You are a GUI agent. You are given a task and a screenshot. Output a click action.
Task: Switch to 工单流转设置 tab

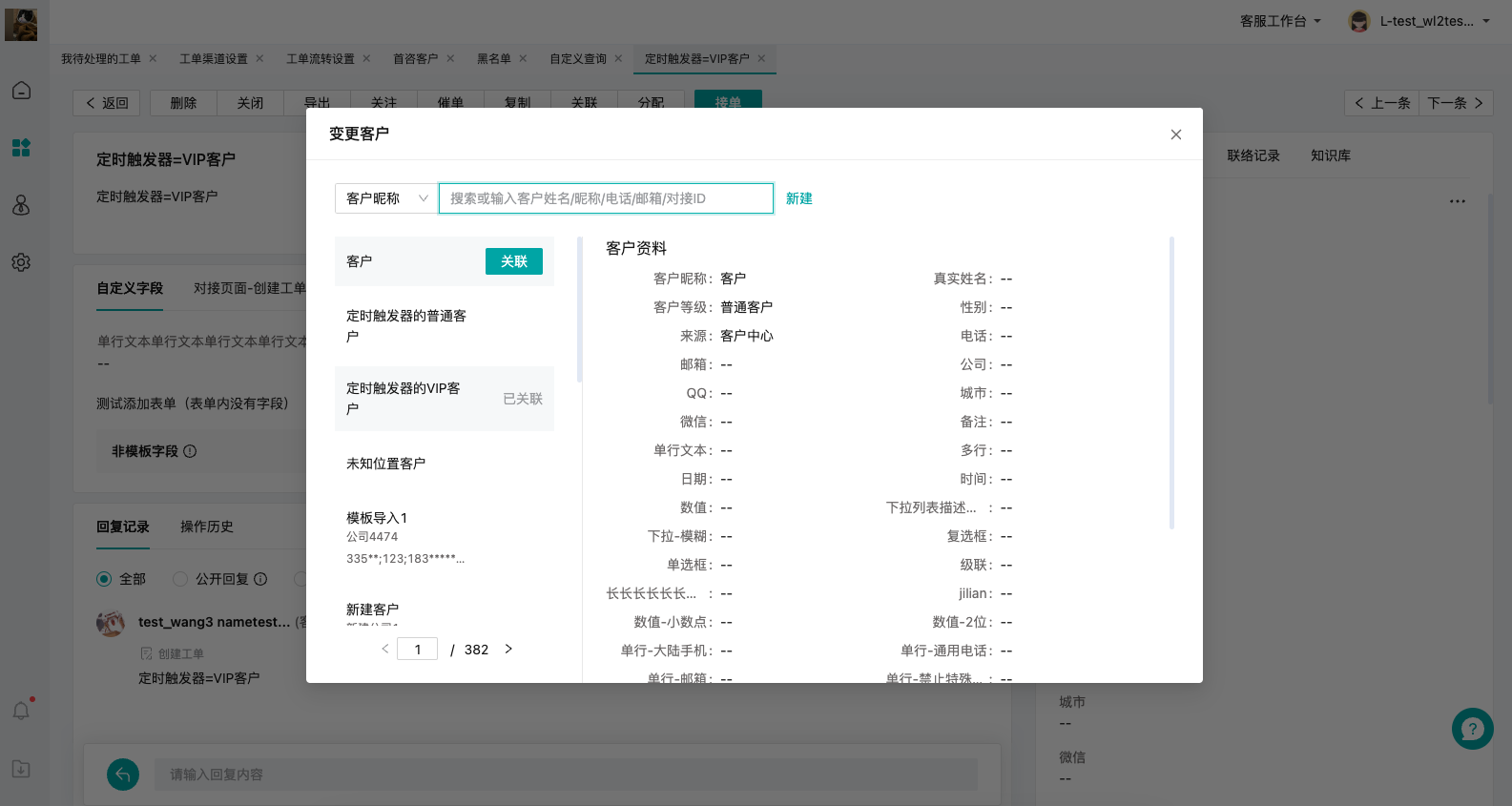click(321, 59)
